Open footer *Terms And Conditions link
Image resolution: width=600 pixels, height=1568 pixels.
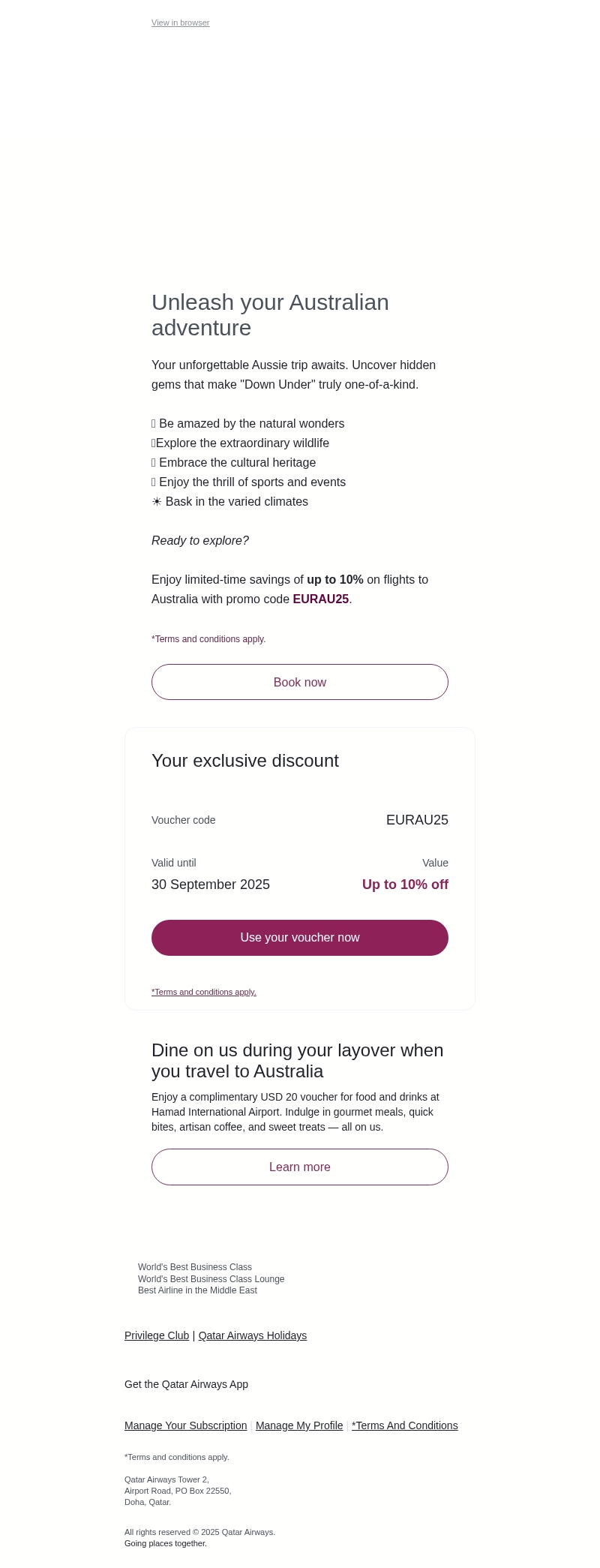404,1425
